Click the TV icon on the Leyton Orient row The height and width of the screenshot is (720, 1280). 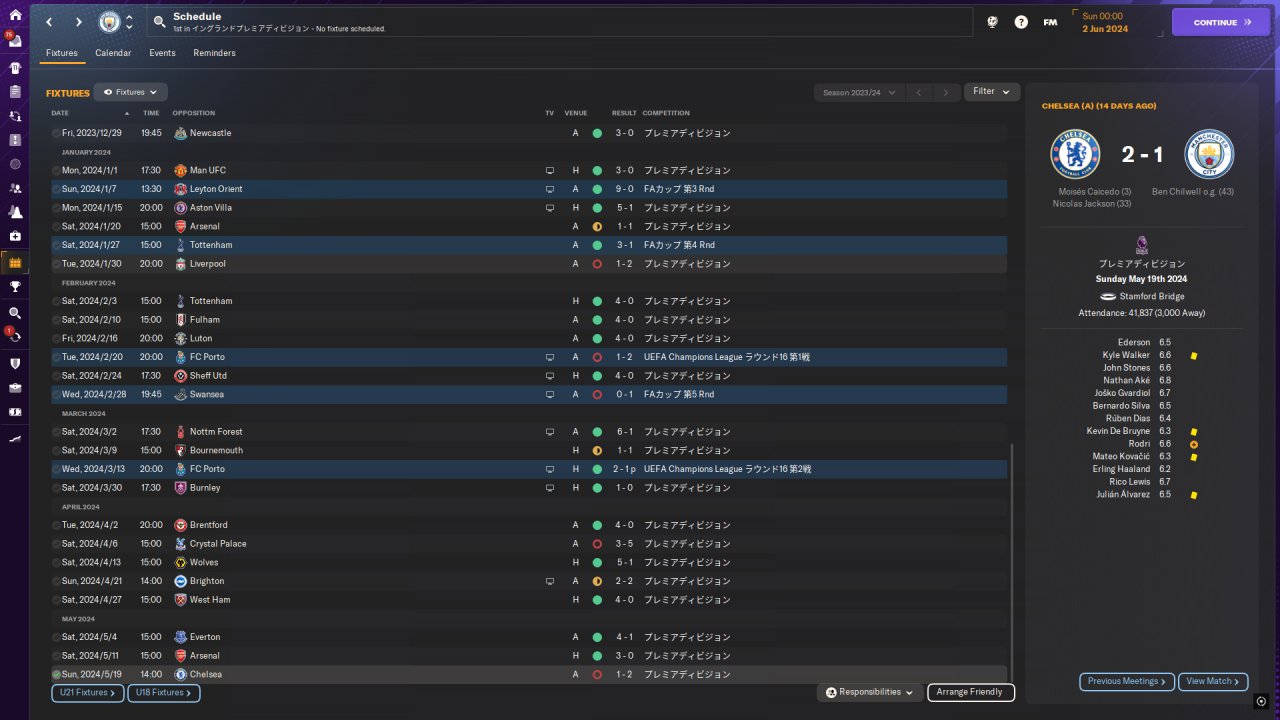tap(549, 189)
